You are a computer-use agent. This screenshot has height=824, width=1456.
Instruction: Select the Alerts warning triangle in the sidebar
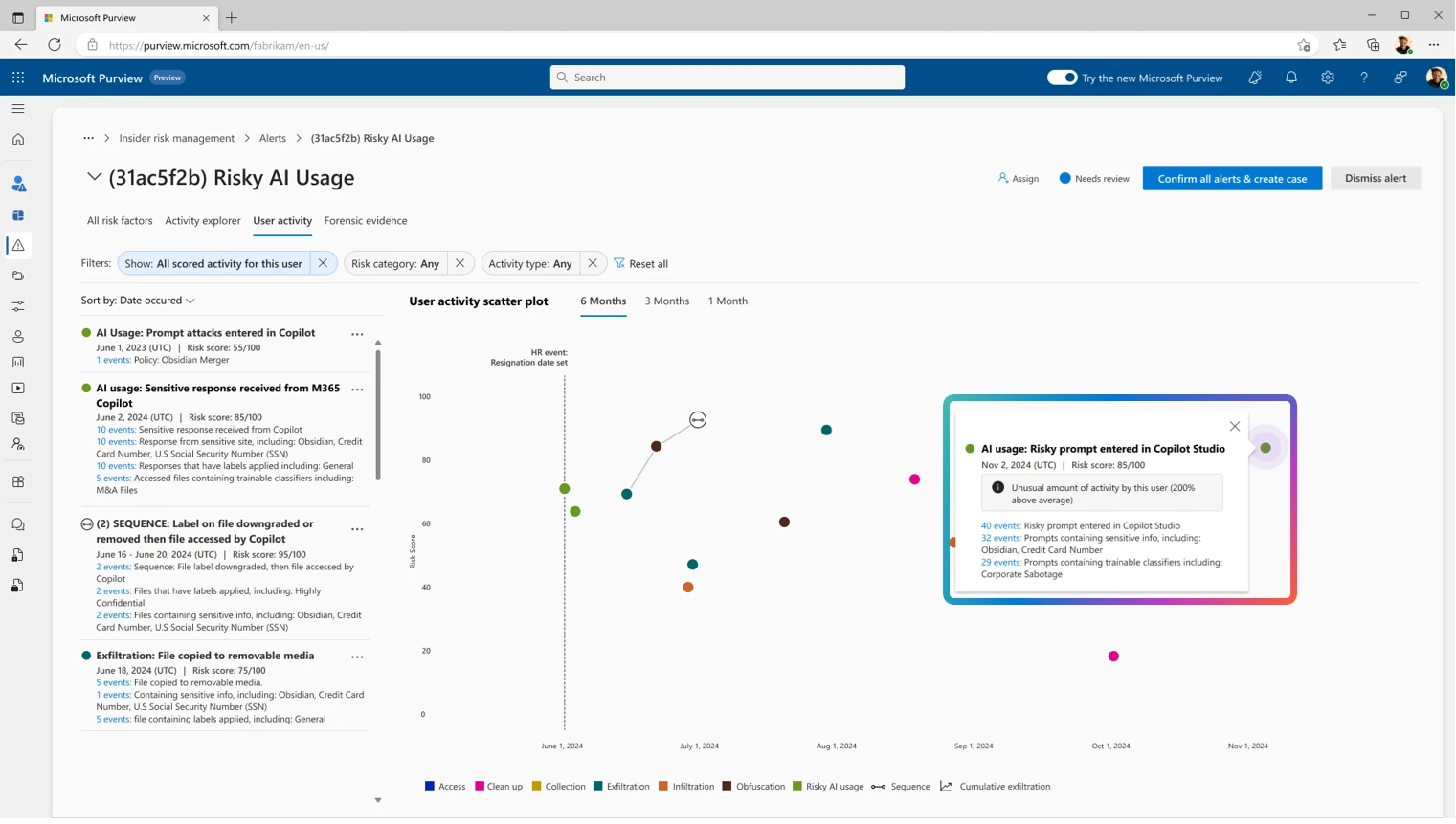pos(17,246)
